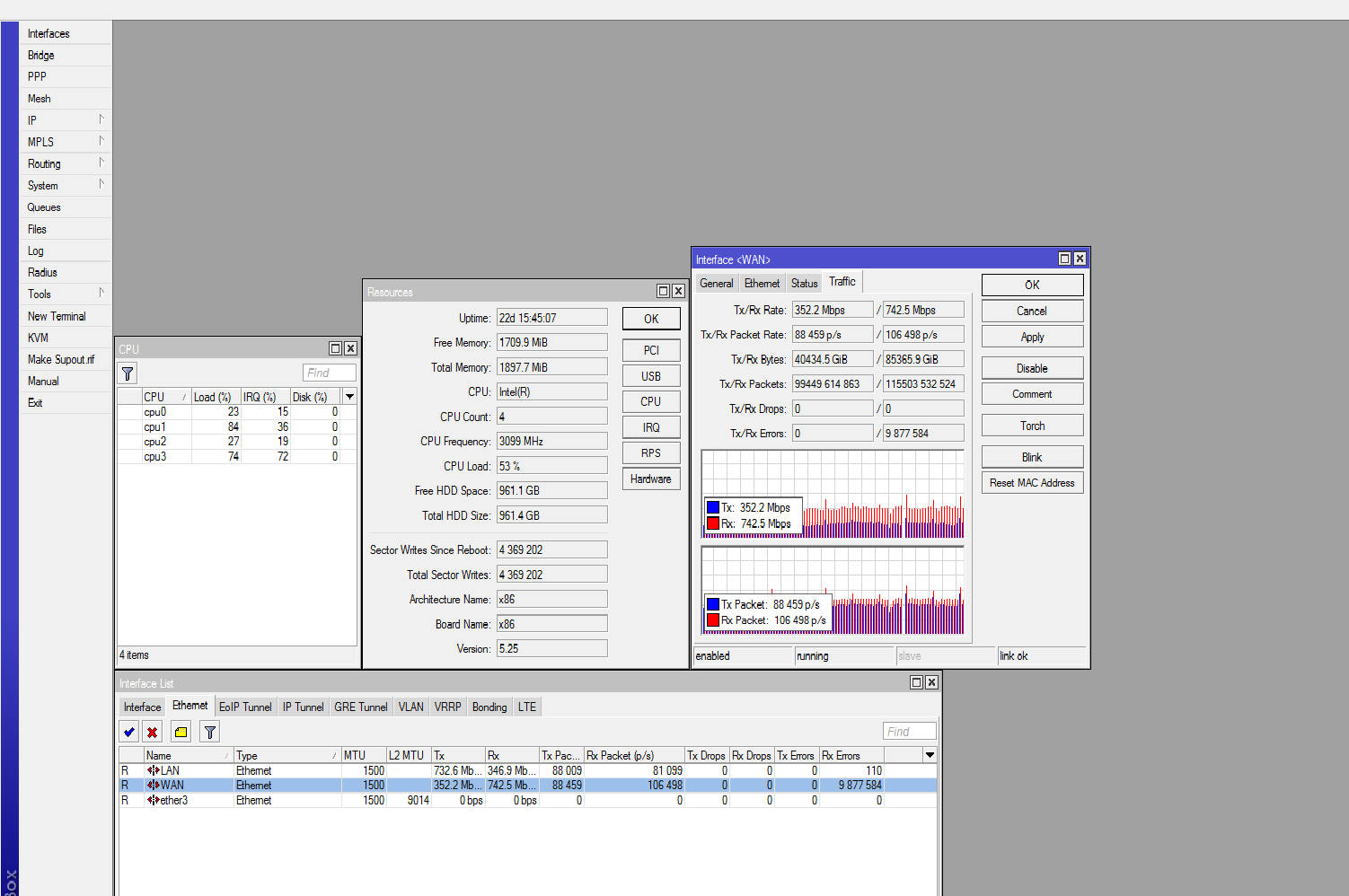Switch to Ethernet tab in Interface WAN
Screen dimensions: 1349x896
(762, 283)
